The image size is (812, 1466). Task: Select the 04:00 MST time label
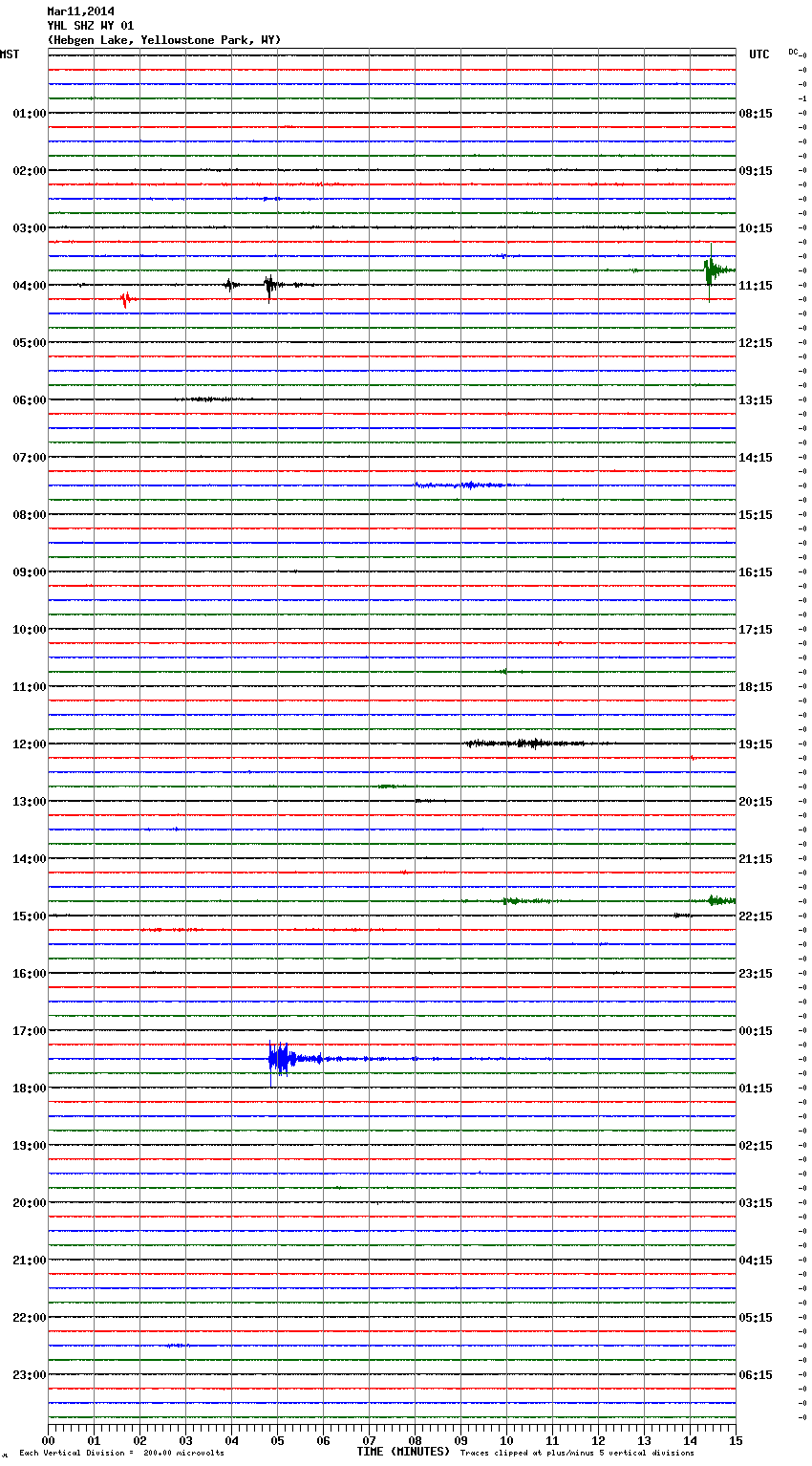[x=30, y=286]
